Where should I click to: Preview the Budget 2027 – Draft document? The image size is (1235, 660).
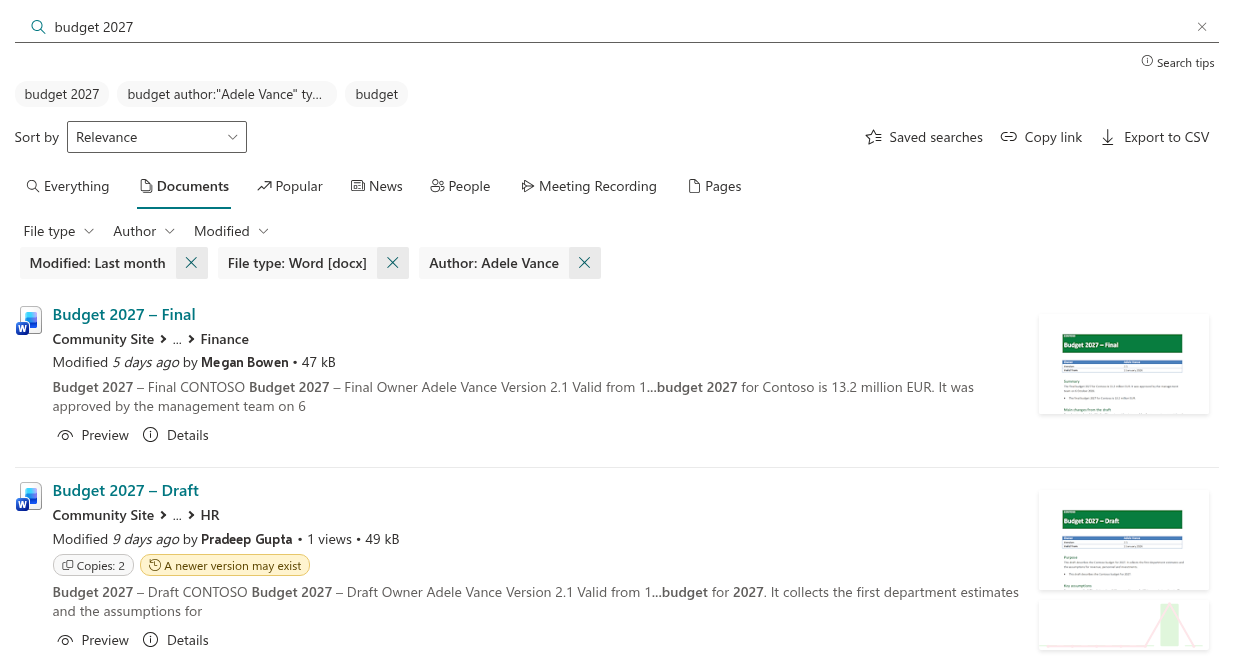pos(93,640)
